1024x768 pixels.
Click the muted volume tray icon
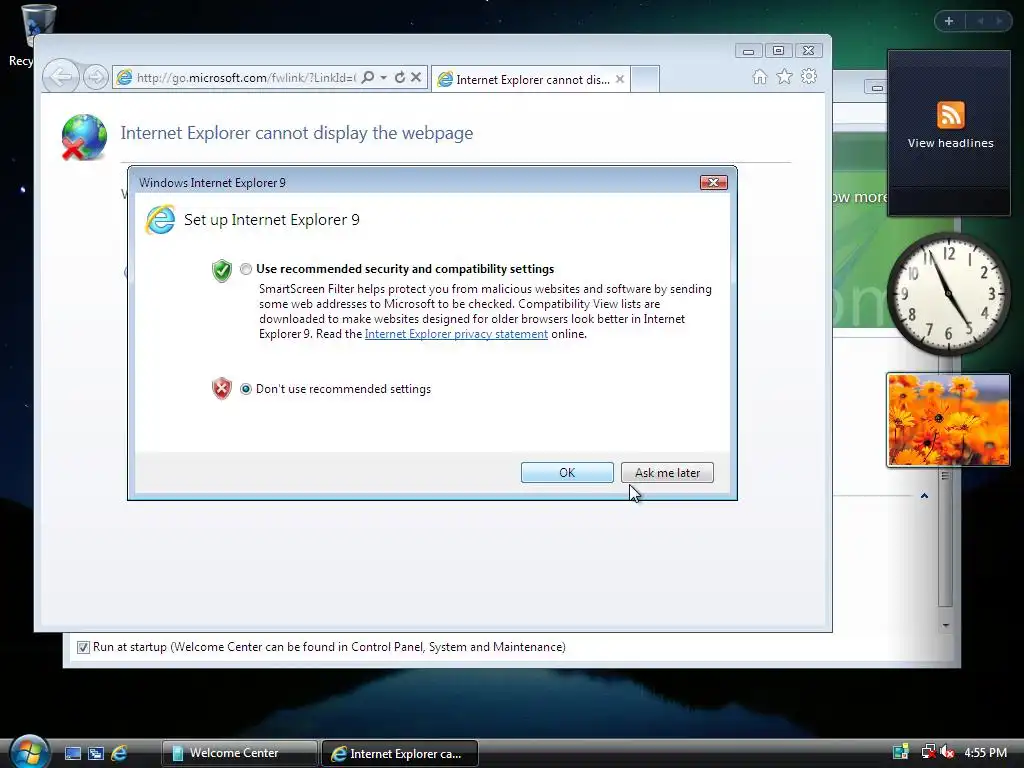point(946,752)
